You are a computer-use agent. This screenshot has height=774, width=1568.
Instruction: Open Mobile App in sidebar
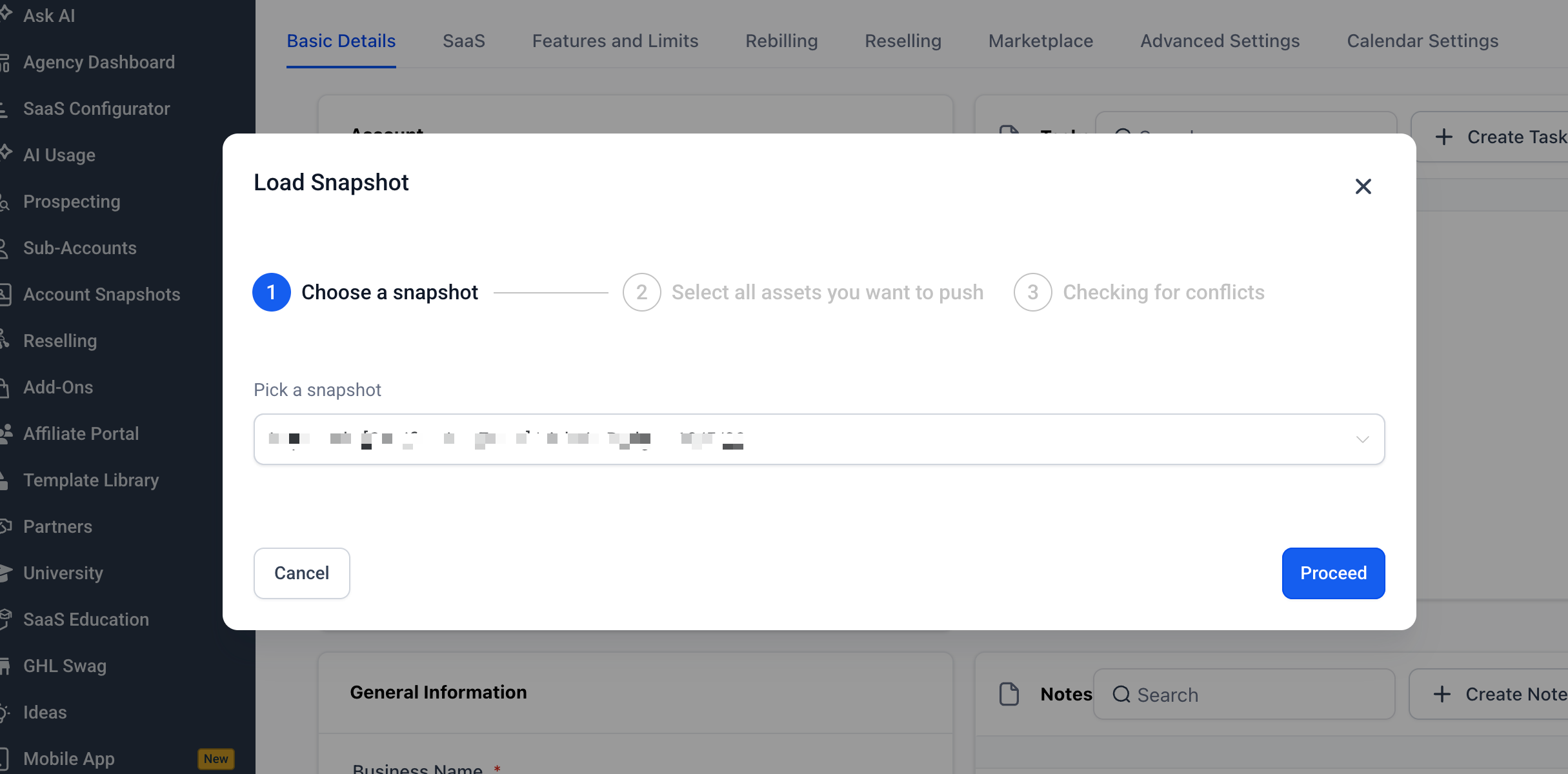(x=69, y=759)
